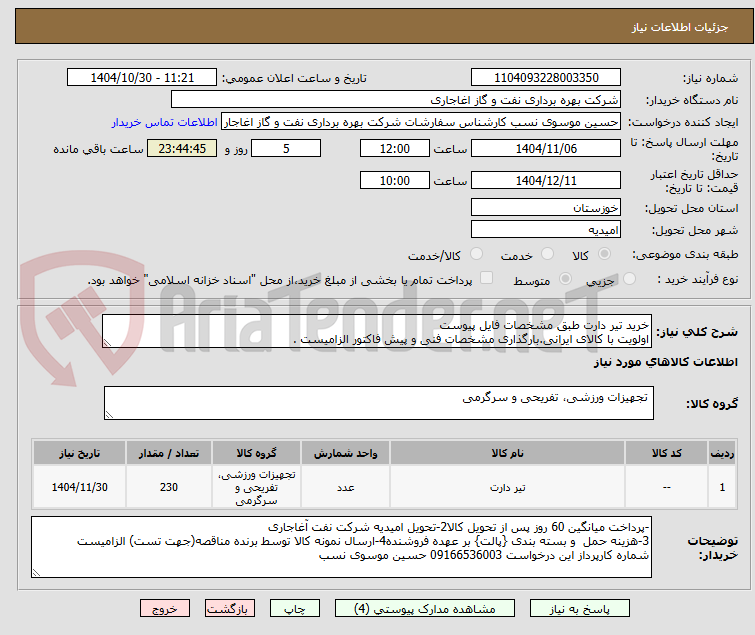Click the نام کالا column header
Image resolution: width=755 pixels, height=635 pixels.
508,453
